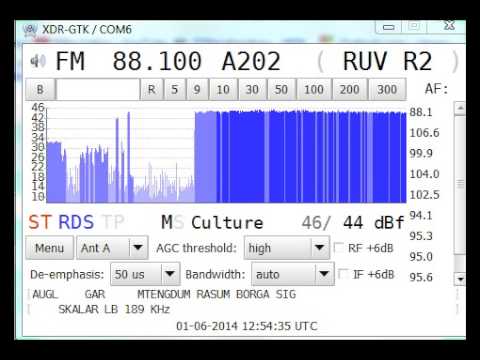Click the AF list scroll down arrow
The height and width of the screenshot is (360, 480).
460,279
